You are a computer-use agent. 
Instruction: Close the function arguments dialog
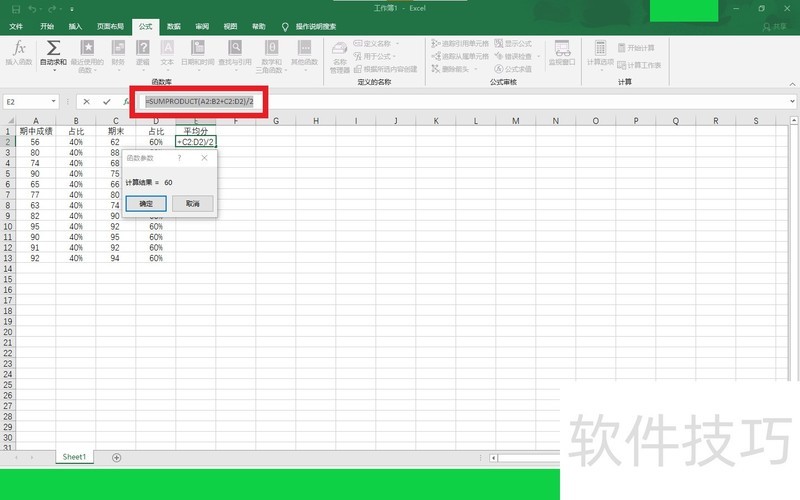pyautogui.click(x=204, y=158)
